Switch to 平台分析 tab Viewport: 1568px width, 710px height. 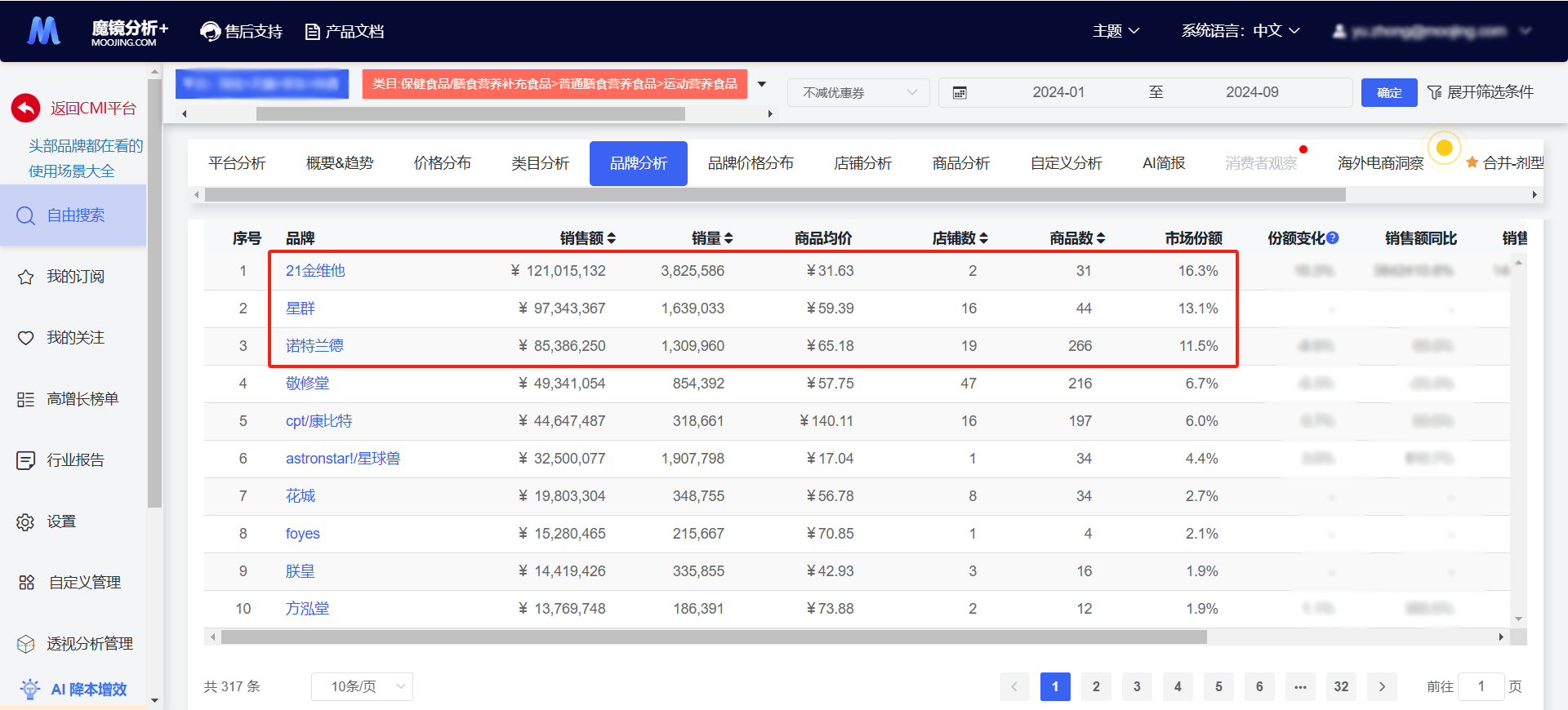tap(237, 163)
